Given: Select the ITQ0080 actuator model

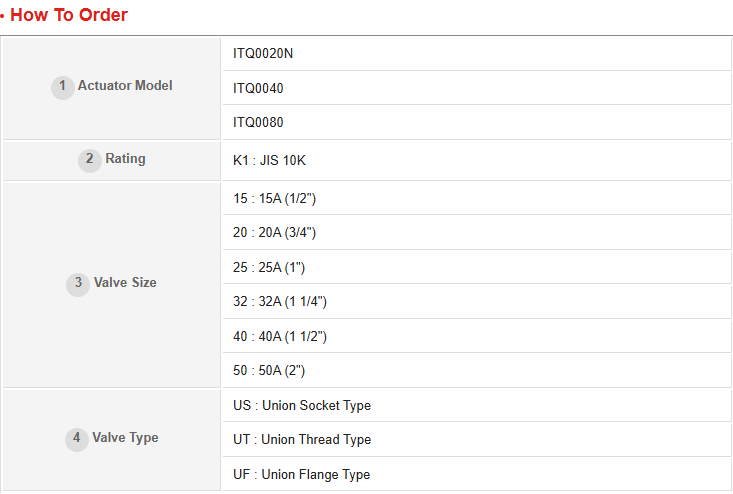Looking at the screenshot, I should (x=258, y=122).
